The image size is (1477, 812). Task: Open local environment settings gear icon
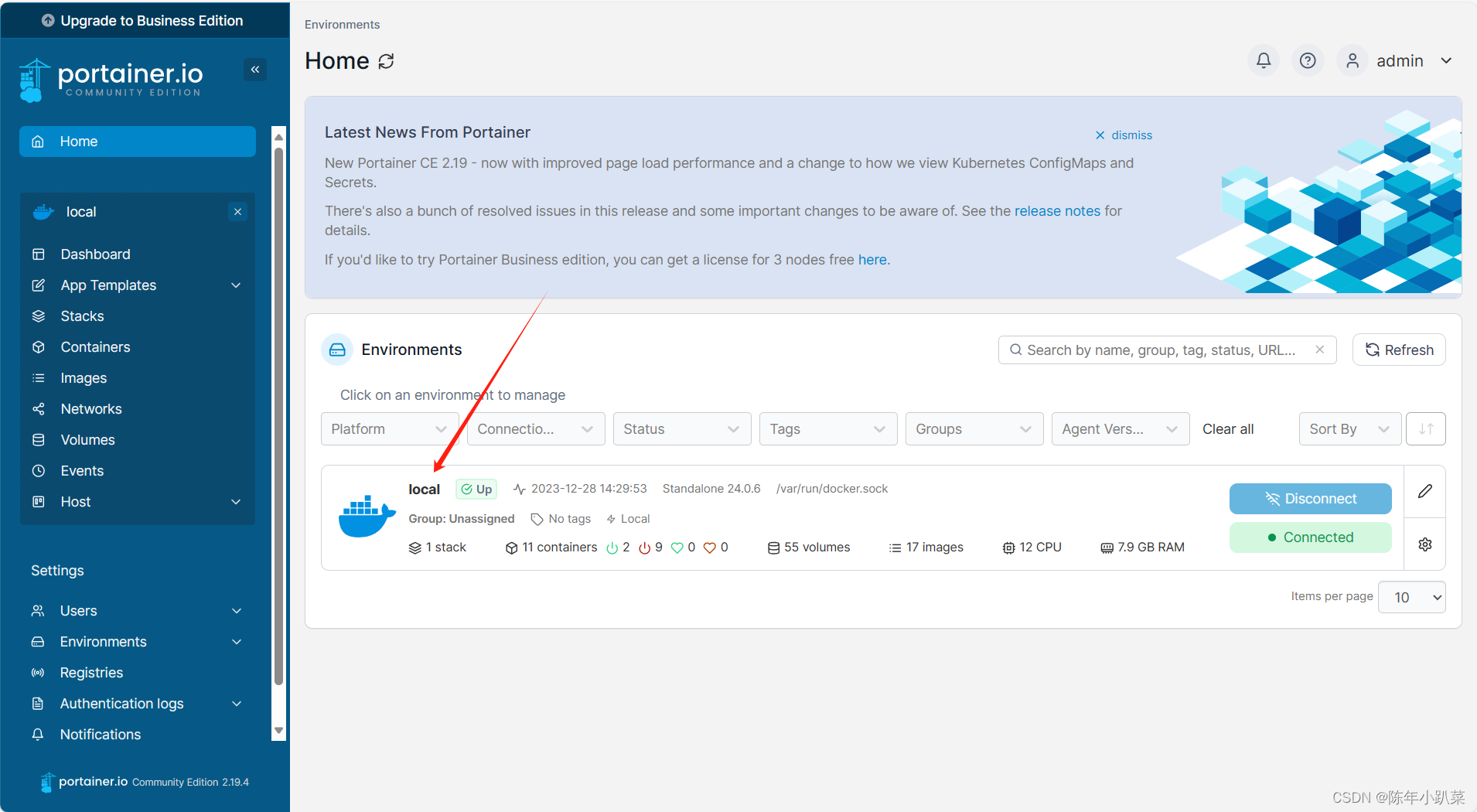coord(1425,544)
